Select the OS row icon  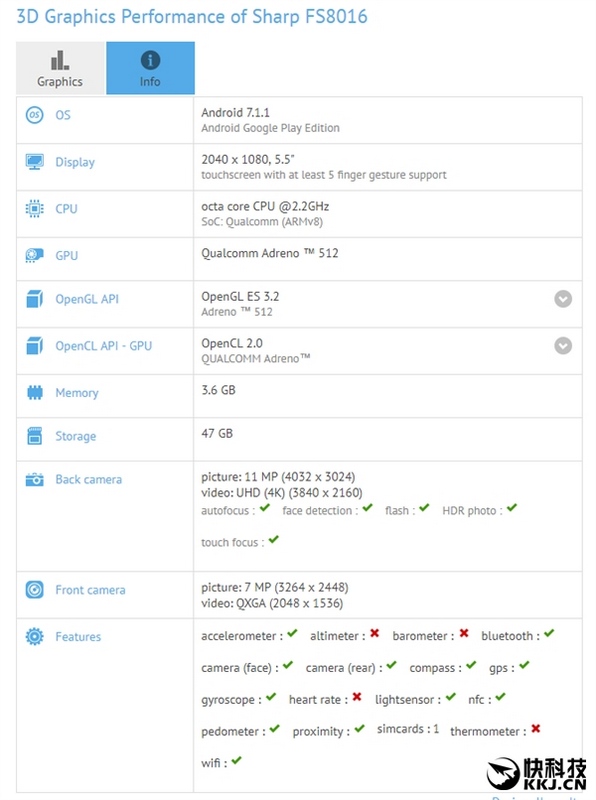(x=35, y=115)
